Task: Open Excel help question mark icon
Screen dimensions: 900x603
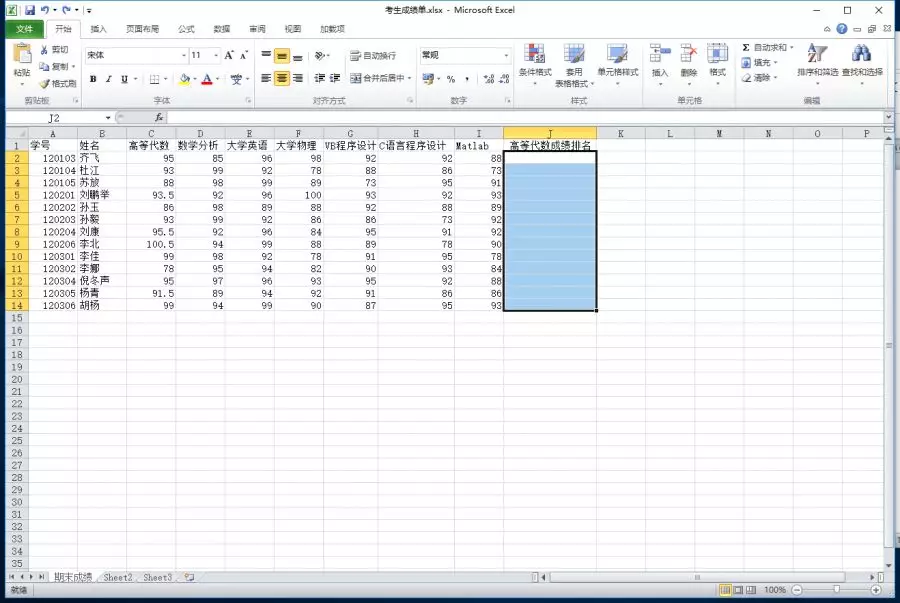Action: click(841, 29)
